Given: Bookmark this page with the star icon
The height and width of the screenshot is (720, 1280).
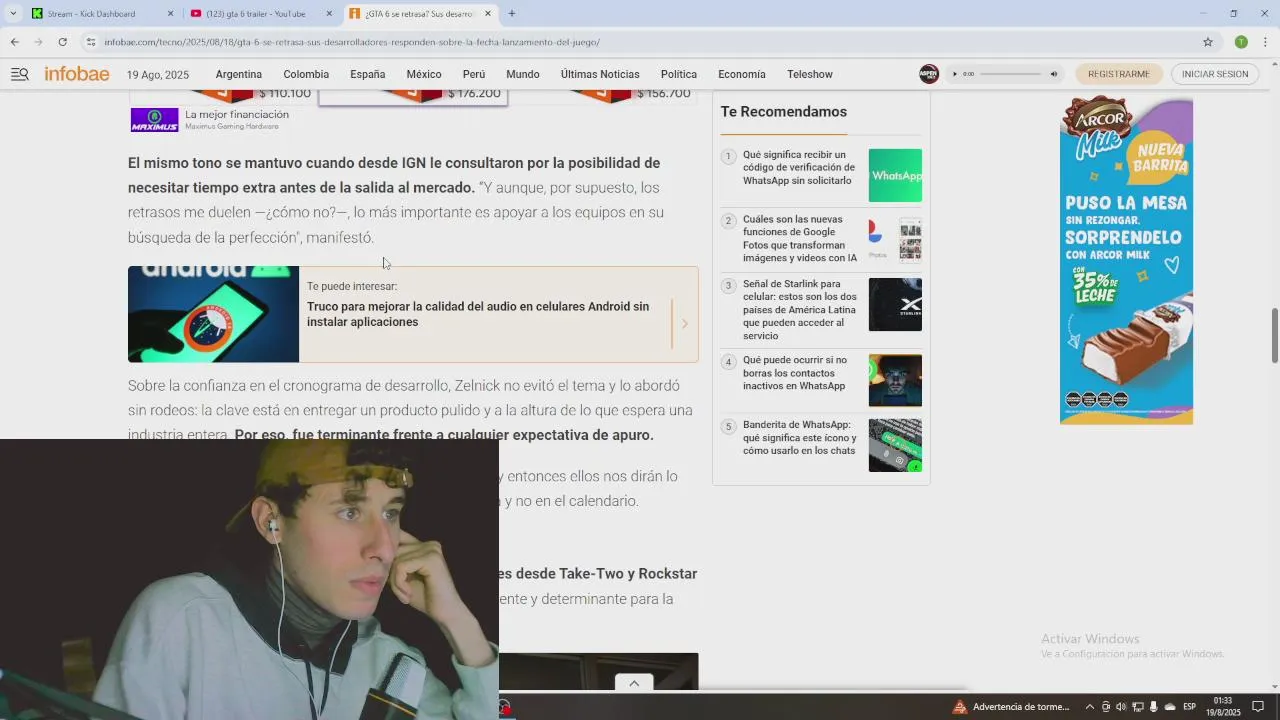Looking at the screenshot, I should click(x=1208, y=42).
